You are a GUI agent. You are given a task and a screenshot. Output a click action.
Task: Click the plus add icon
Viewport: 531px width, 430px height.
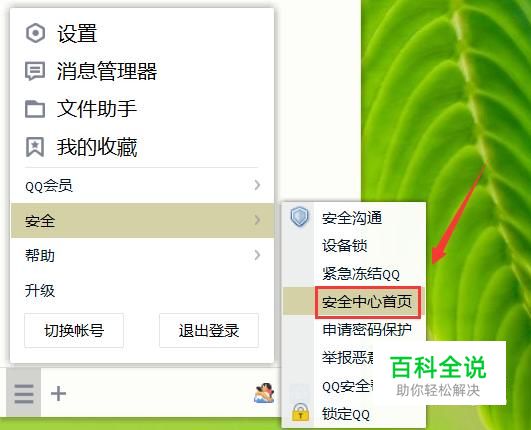(x=58, y=394)
